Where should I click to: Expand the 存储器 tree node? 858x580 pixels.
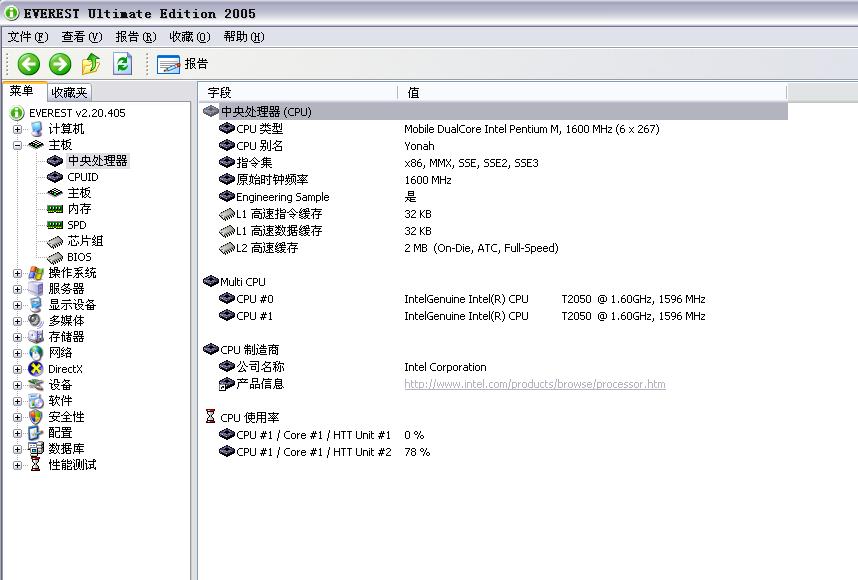[18, 337]
